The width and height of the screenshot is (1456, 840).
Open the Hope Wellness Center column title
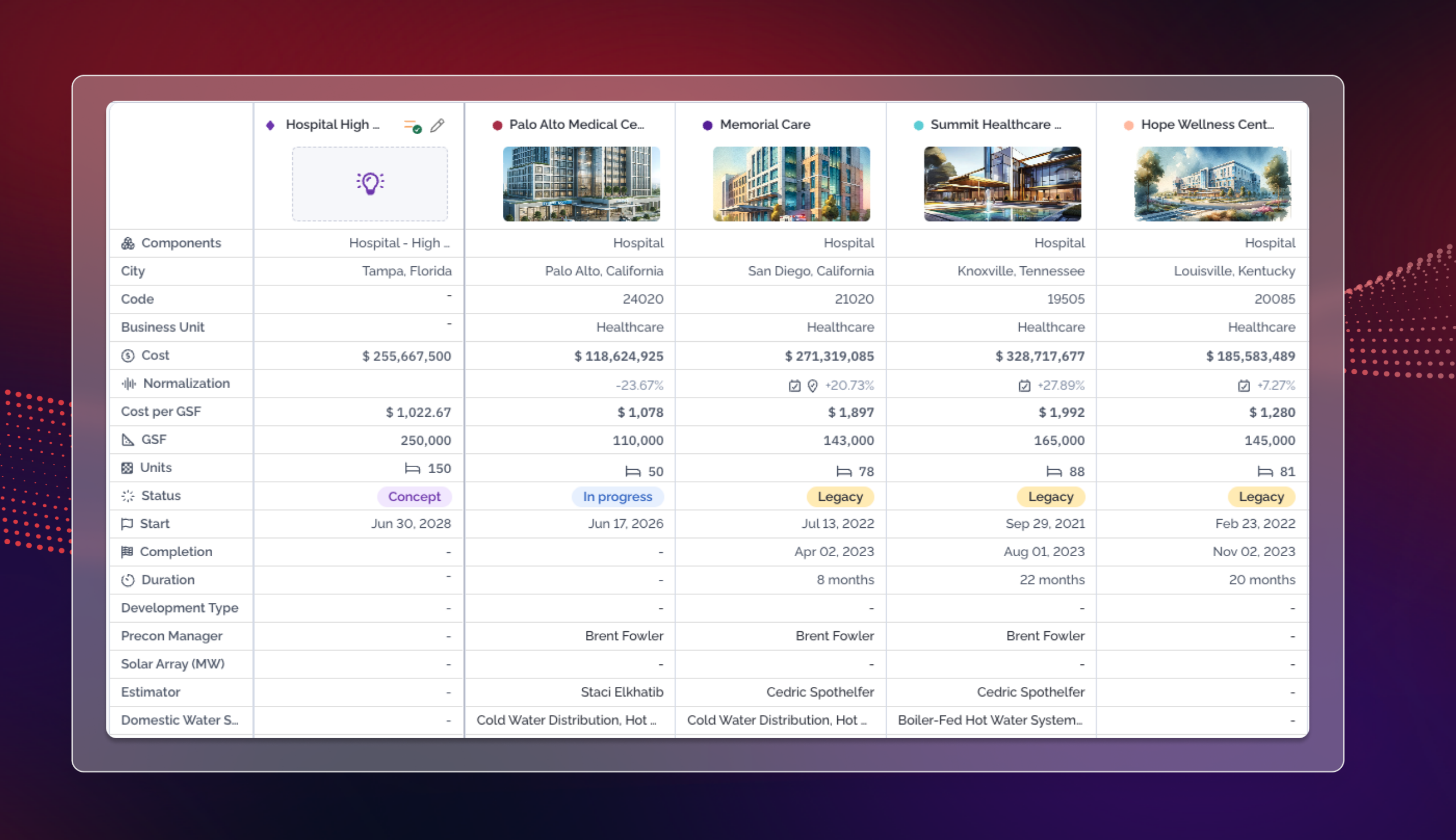1207,125
